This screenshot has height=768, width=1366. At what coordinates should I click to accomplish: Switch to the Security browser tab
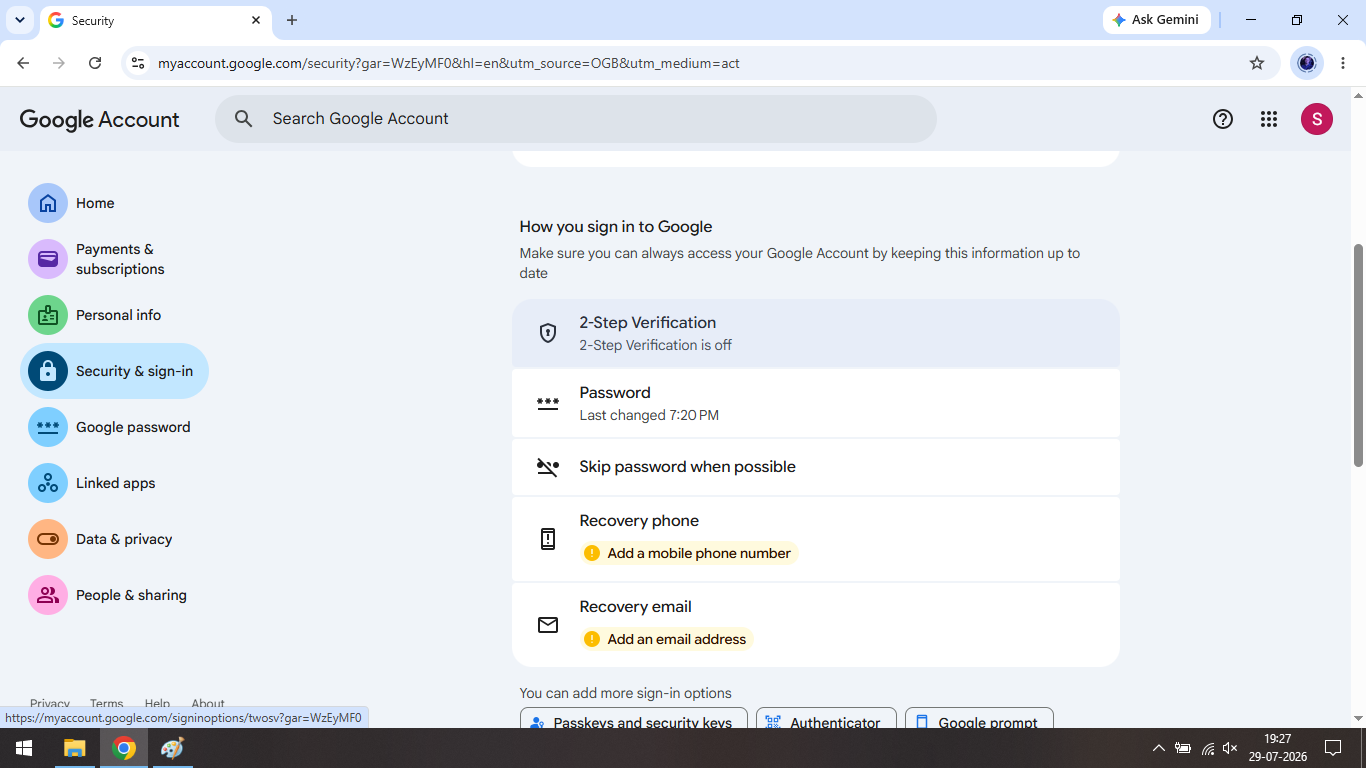[155, 20]
